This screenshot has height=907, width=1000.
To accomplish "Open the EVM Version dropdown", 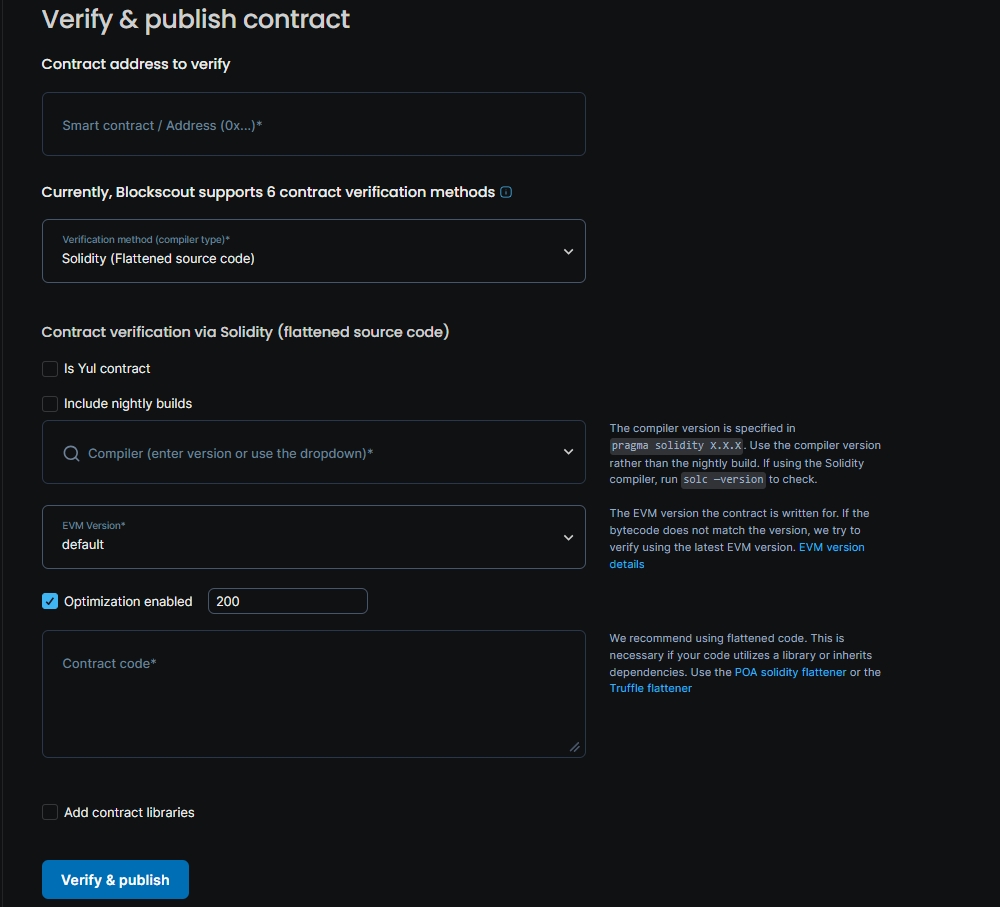I will coord(313,537).
